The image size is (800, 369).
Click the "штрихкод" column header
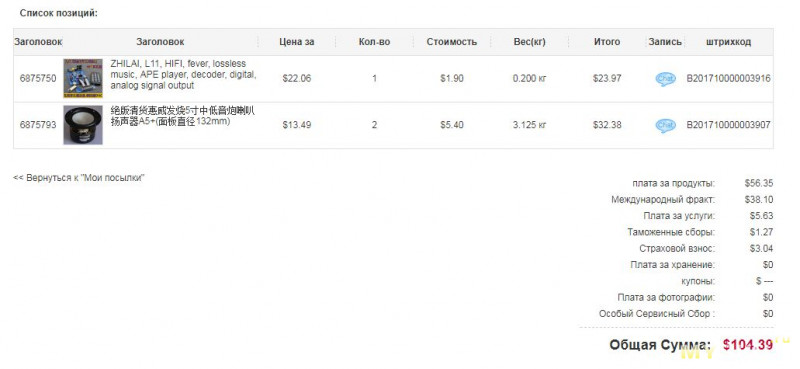tap(729, 42)
